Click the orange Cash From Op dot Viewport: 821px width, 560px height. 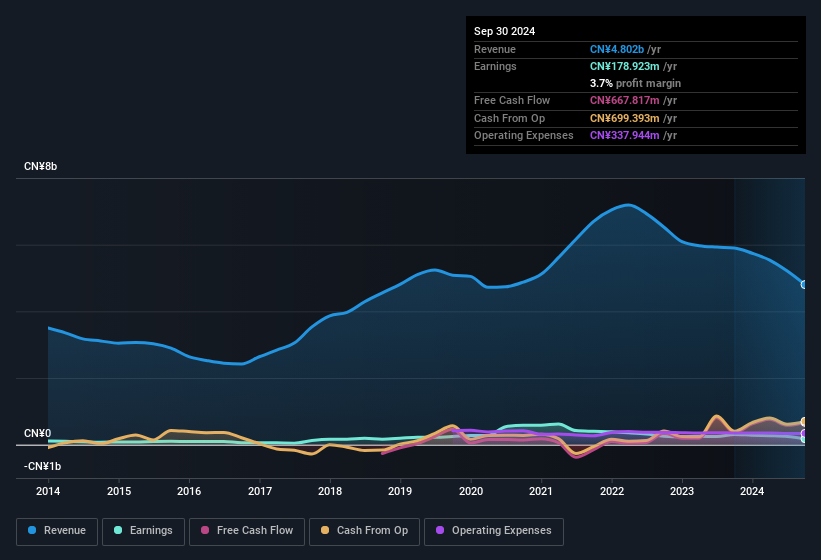pos(326,531)
